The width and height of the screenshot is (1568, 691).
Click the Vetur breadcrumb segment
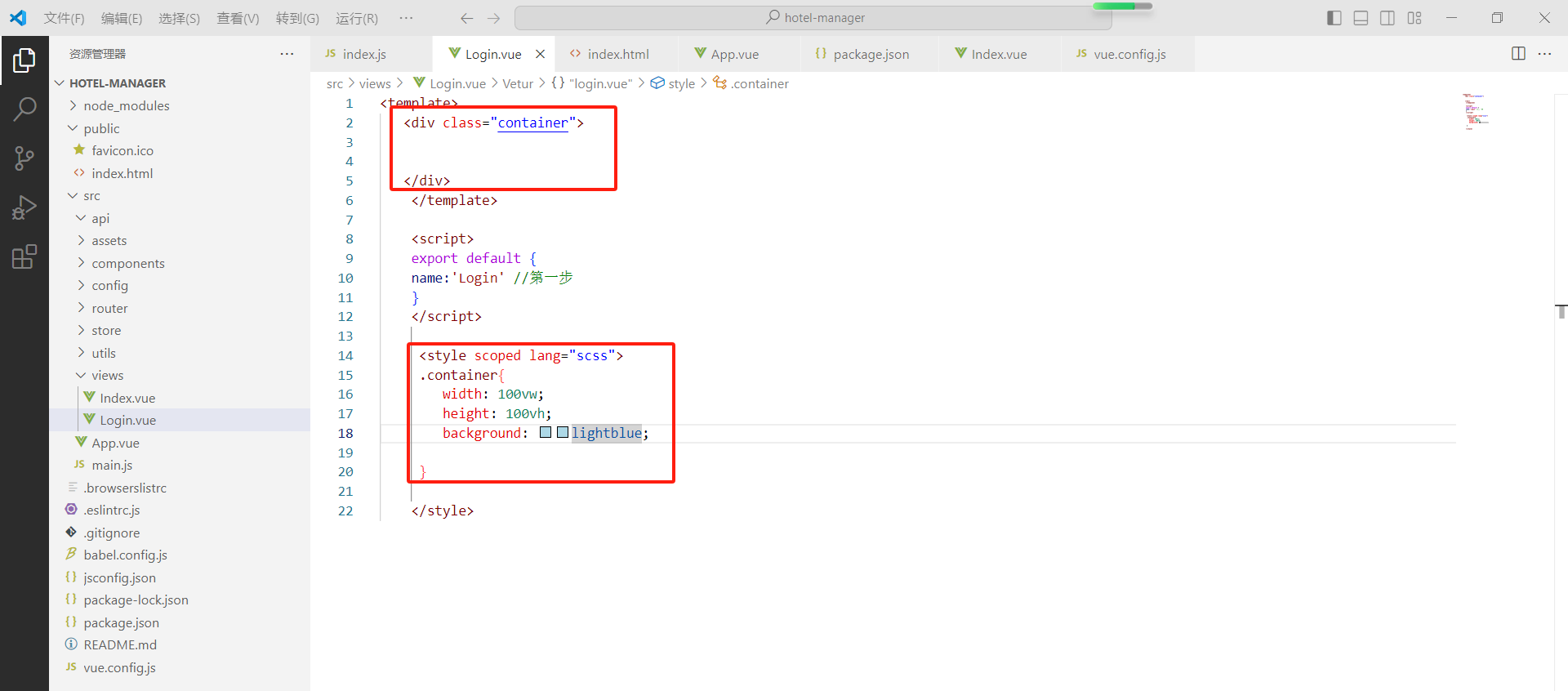pos(518,83)
